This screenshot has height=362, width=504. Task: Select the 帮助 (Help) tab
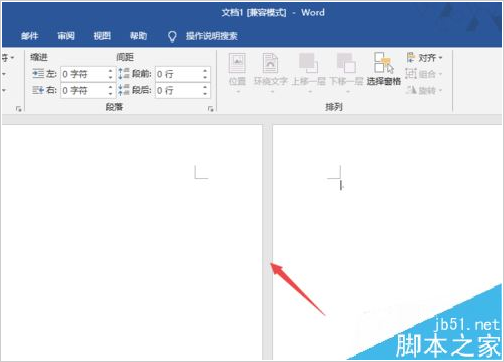point(138,36)
